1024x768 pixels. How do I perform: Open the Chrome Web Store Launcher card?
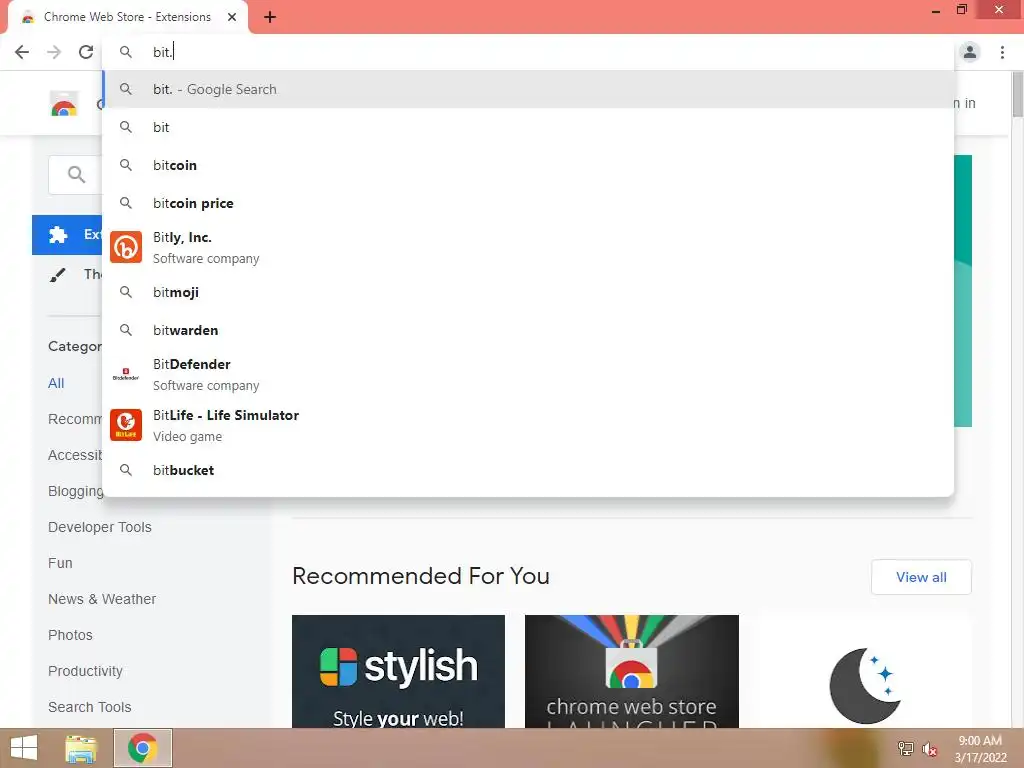632,671
